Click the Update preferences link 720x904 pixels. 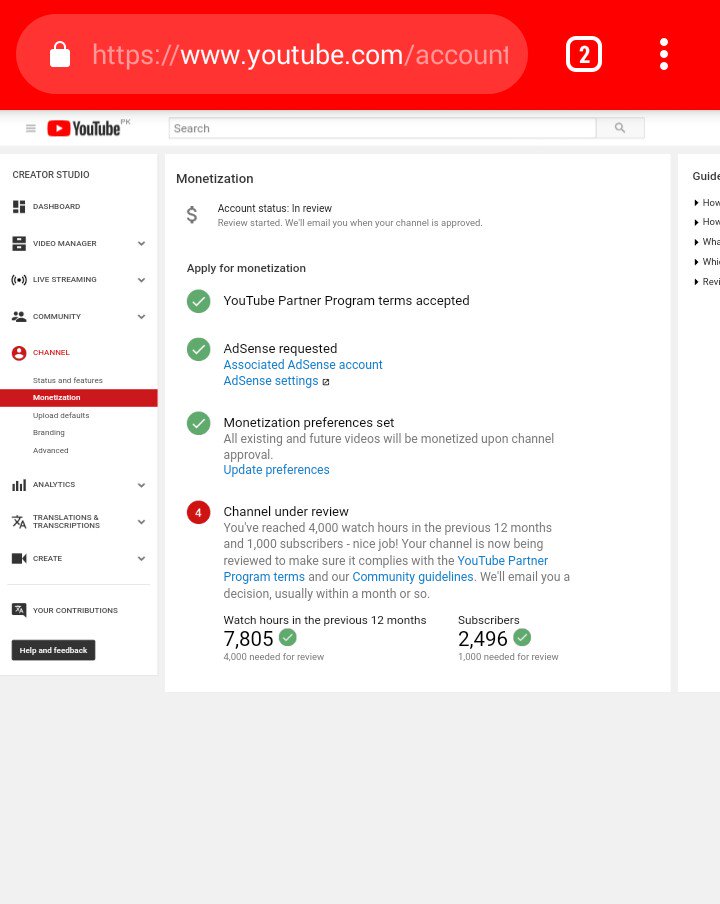pos(276,470)
